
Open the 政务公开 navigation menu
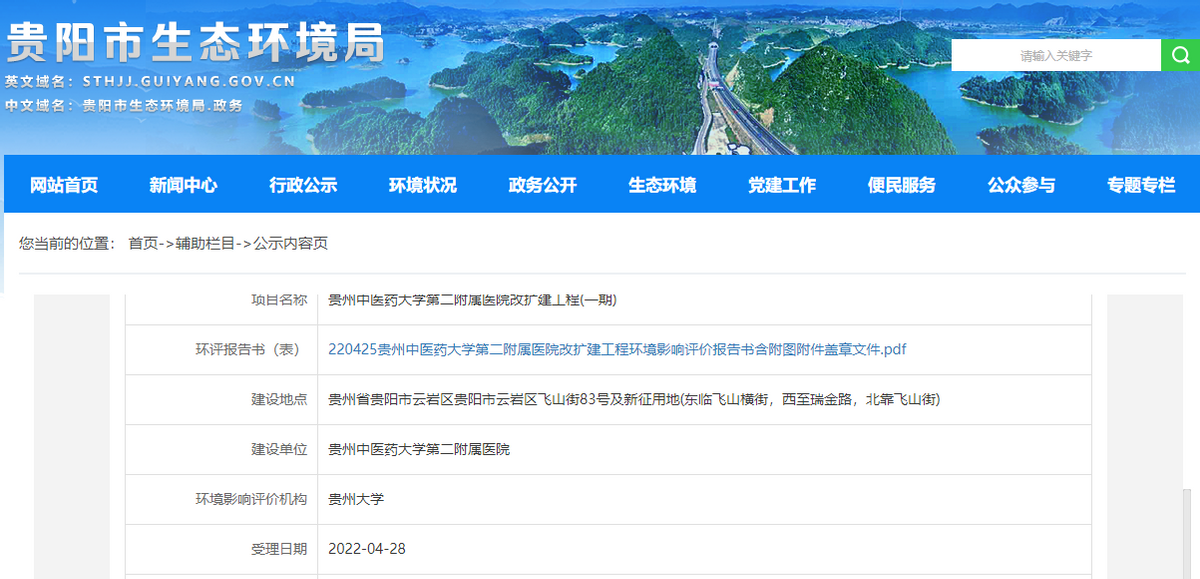point(540,184)
